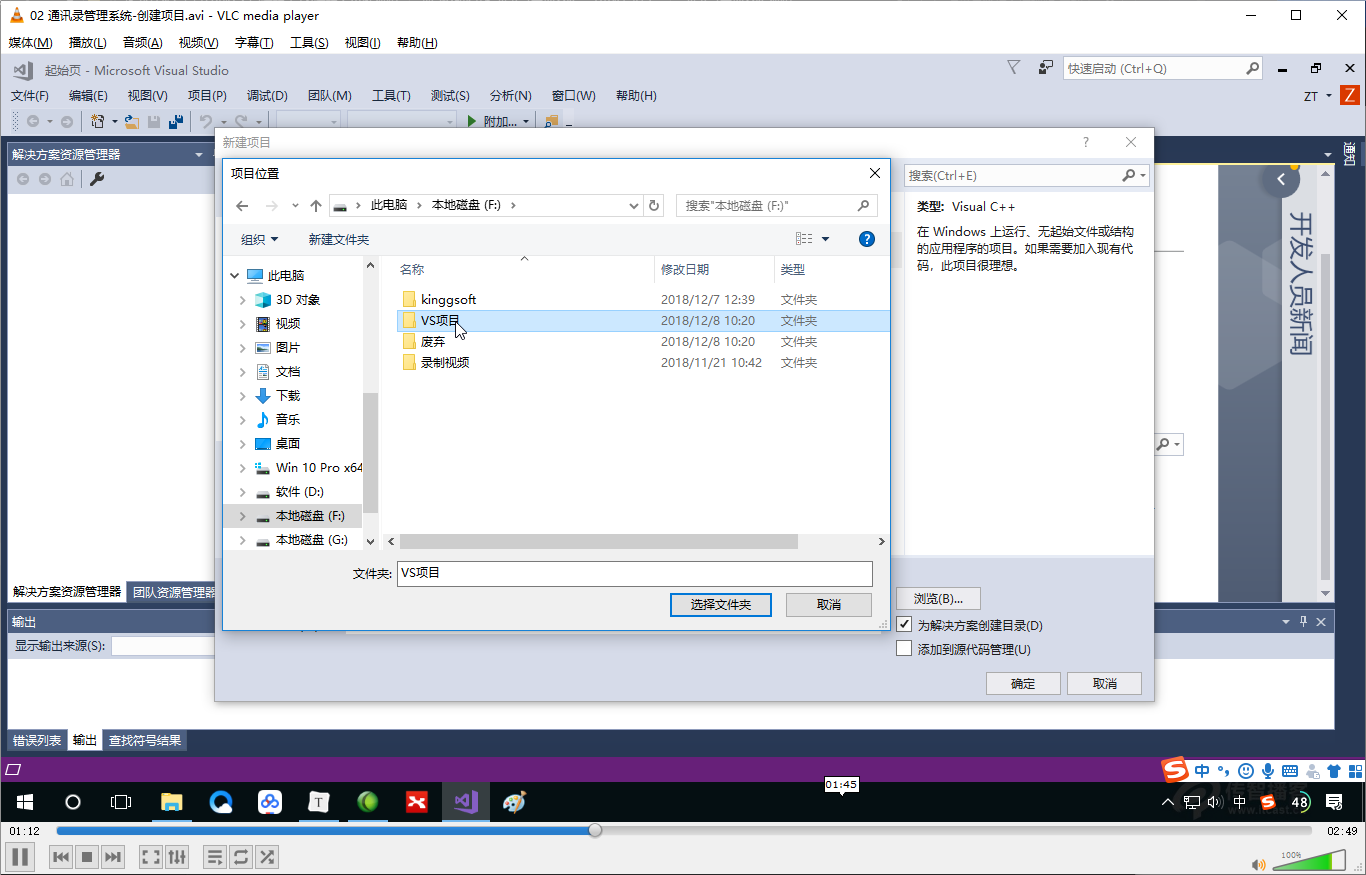Viewport: 1366px width, 875px height.
Task: Toggle VLC fullscreen mode
Action: click(x=151, y=857)
